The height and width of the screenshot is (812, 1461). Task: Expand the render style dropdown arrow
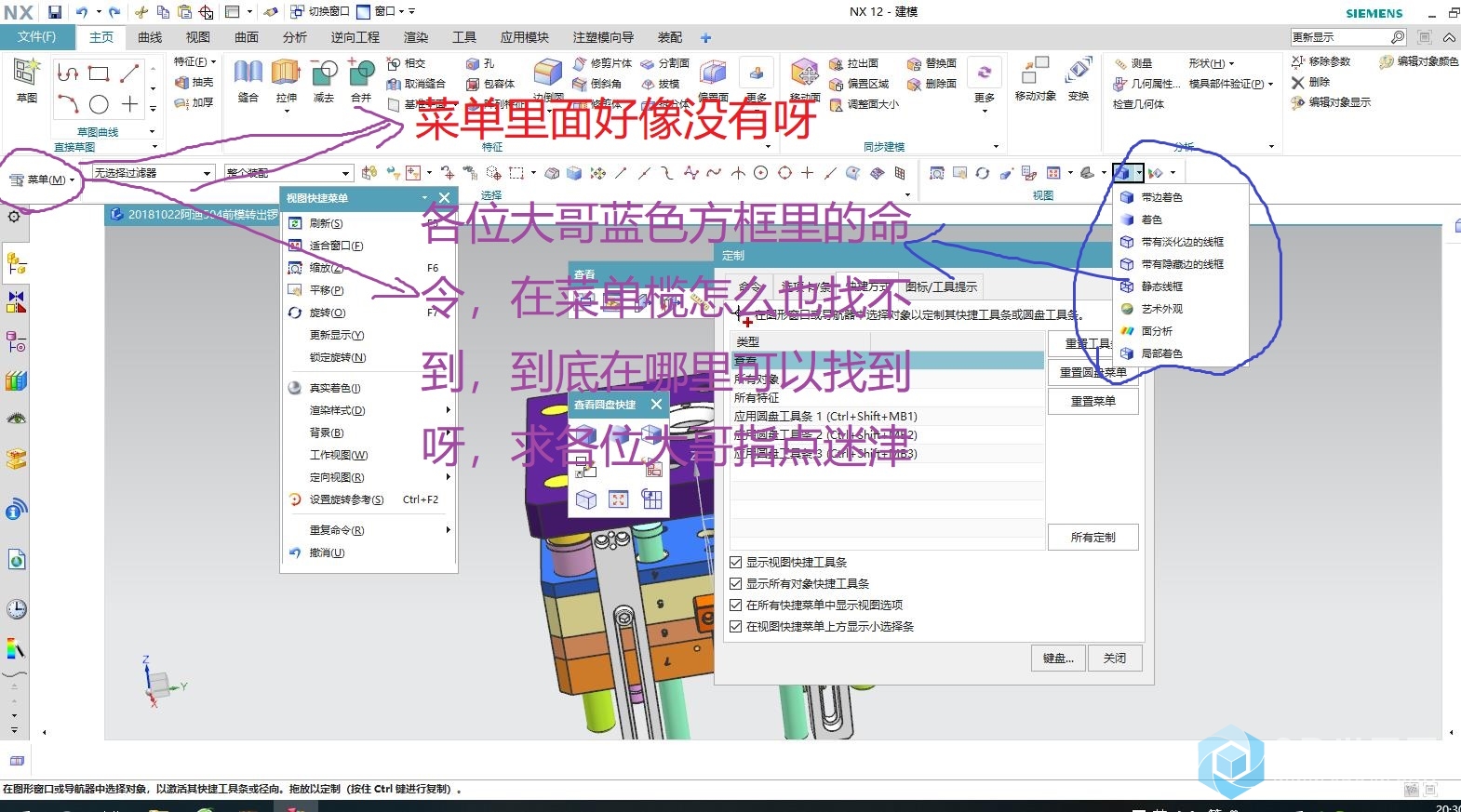1139,173
